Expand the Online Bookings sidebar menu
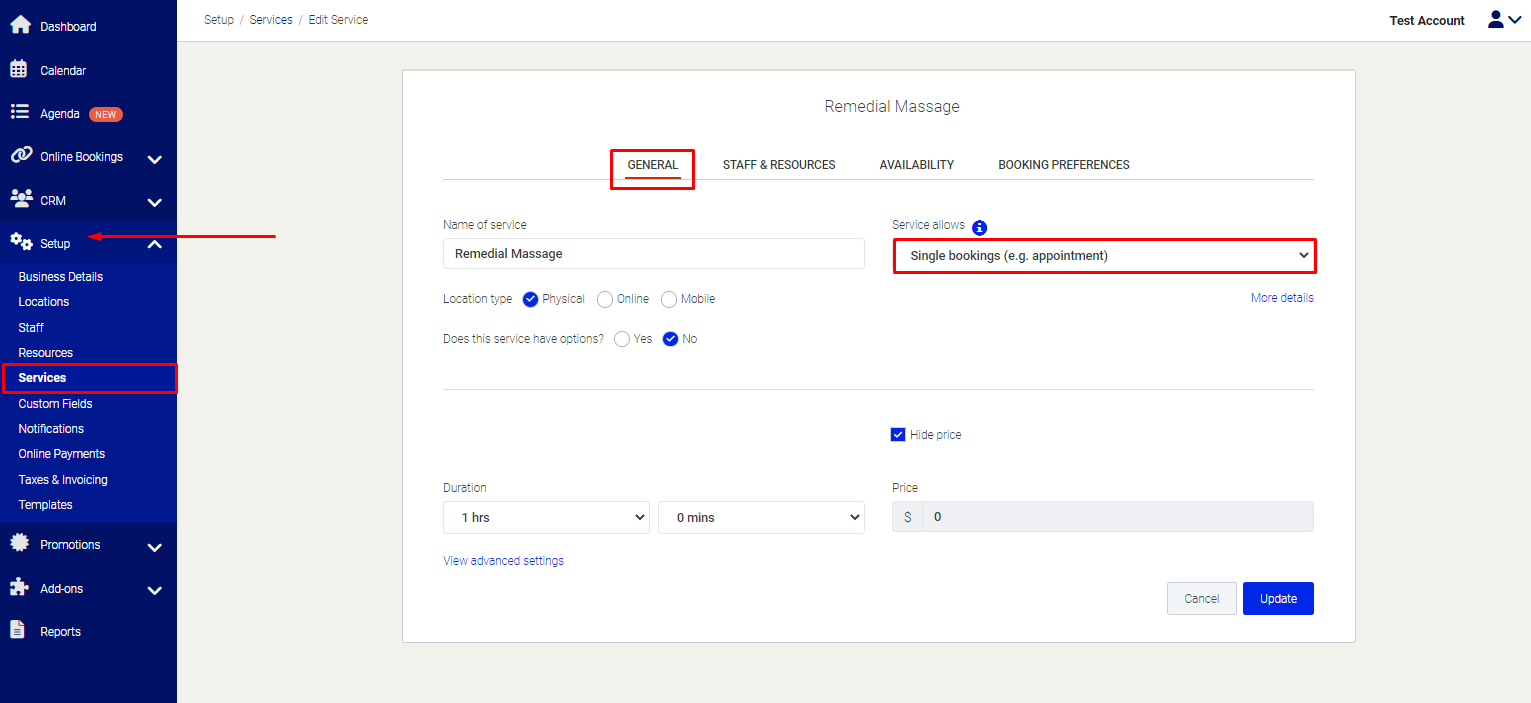This screenshot has height=703, width=1531. click(x=154, y=158)
